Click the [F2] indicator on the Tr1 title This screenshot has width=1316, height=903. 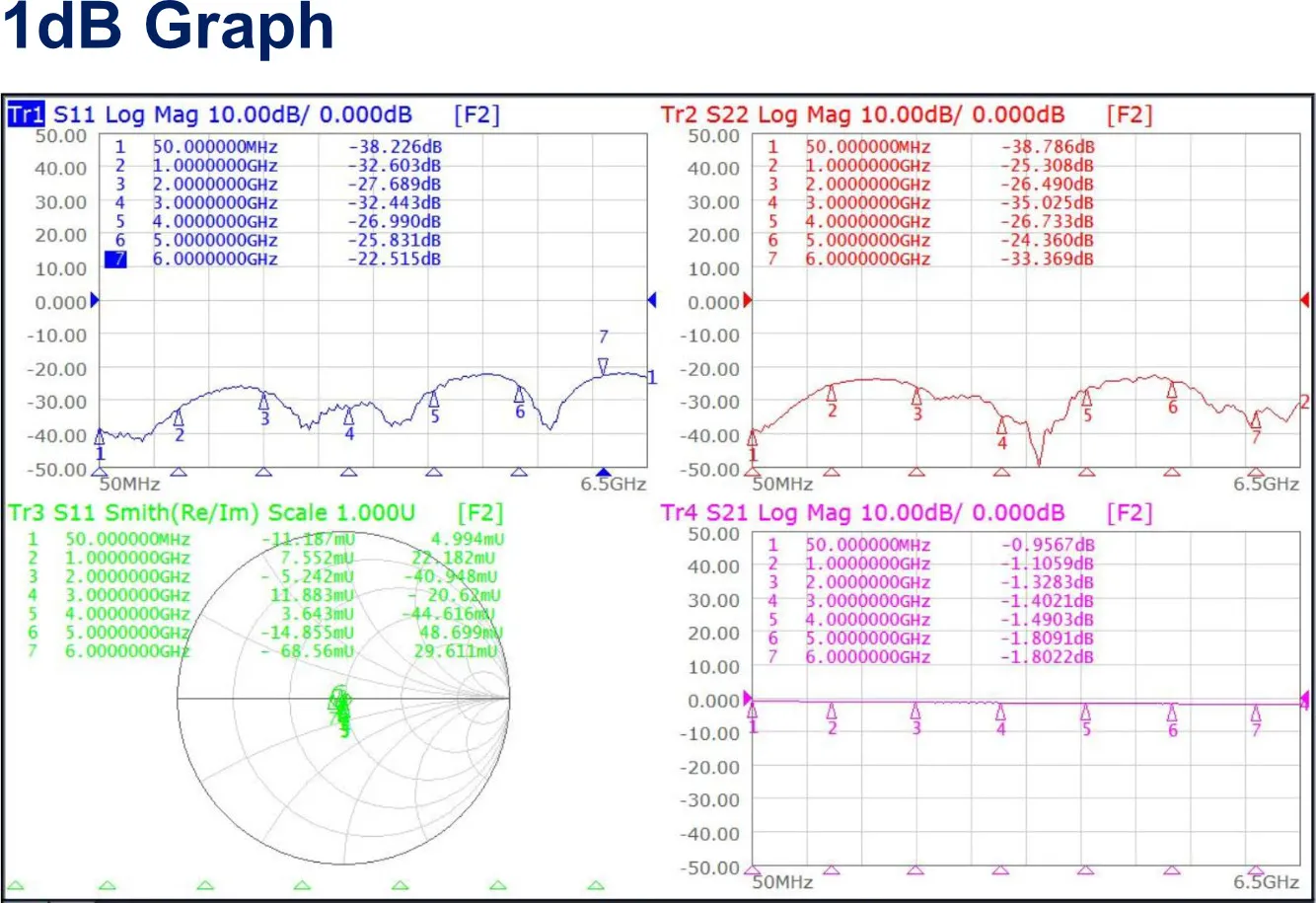click(x=476, y=114)
